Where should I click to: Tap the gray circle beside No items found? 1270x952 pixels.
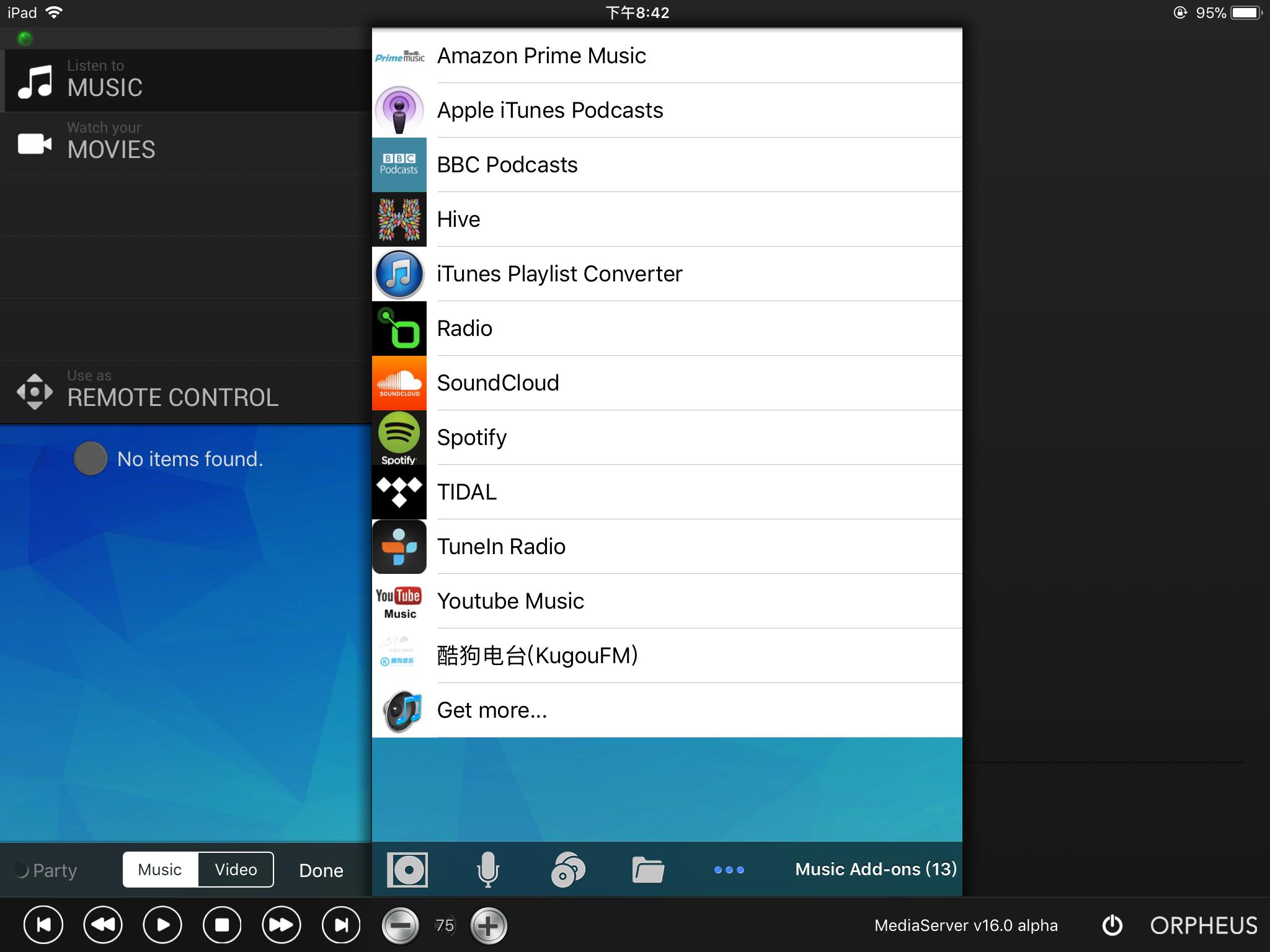[x=91, y=459]
